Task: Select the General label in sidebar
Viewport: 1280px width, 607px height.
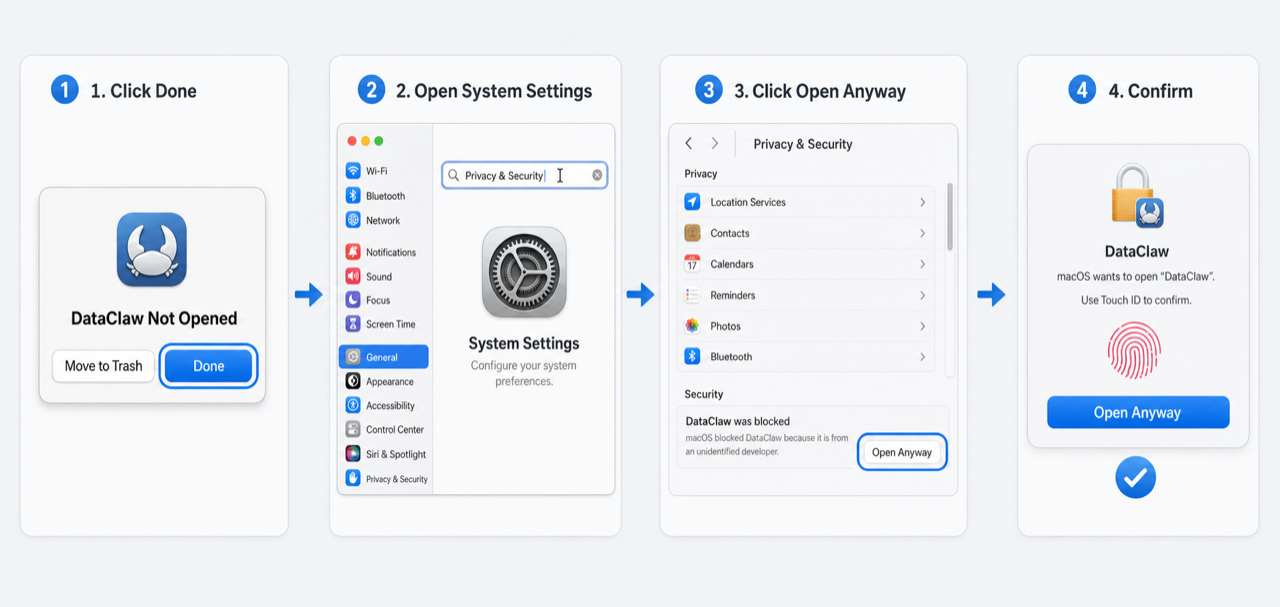Action: click(x=382, y=357)
